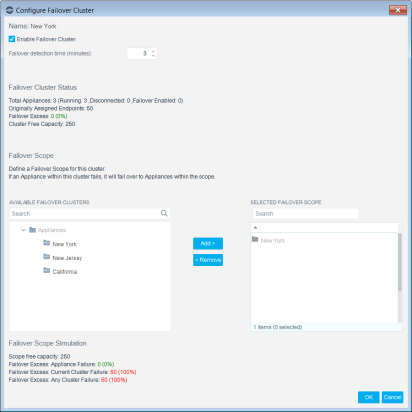Click the New Jersey folder icon

(47, 256)
